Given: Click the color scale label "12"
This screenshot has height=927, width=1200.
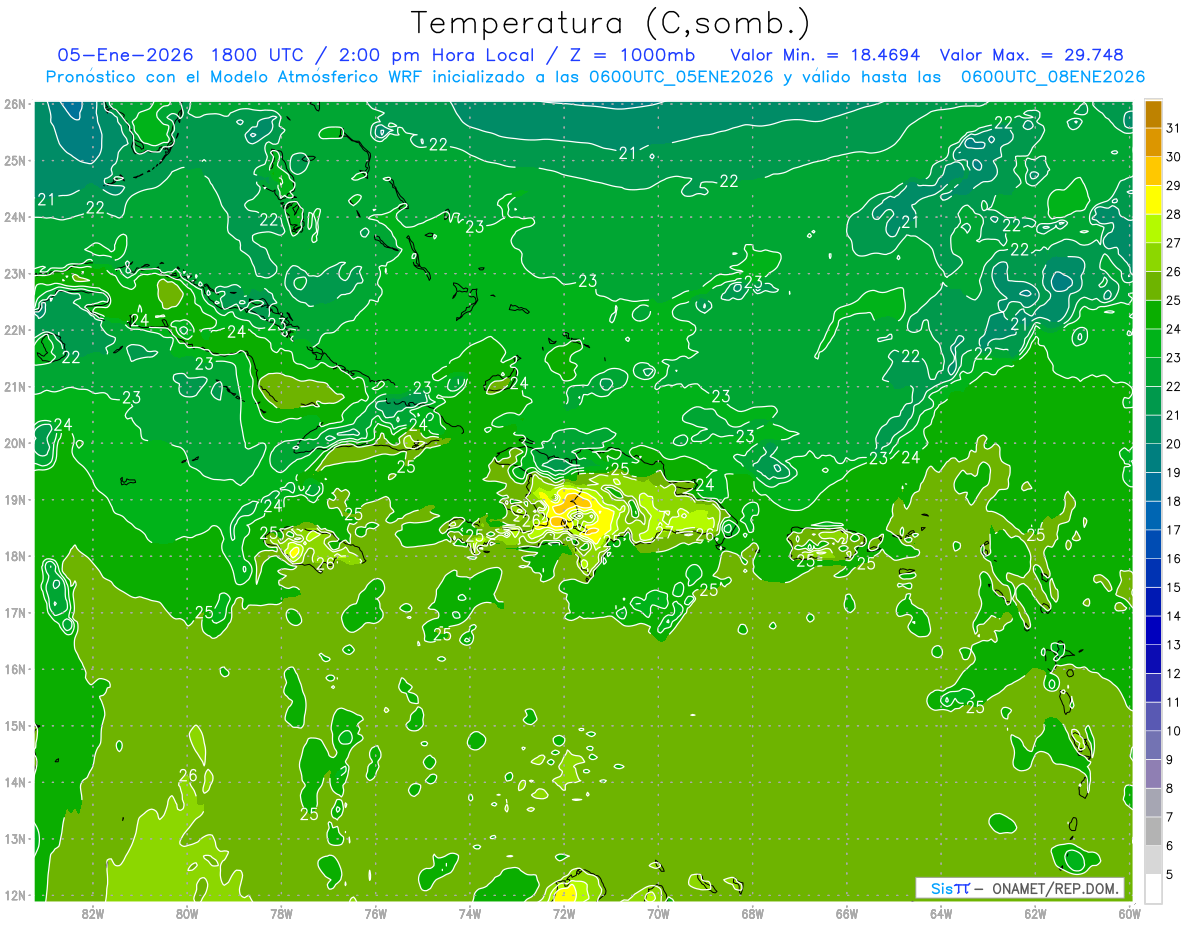Looking at the screenshot, I should [x=1173, y=673].
